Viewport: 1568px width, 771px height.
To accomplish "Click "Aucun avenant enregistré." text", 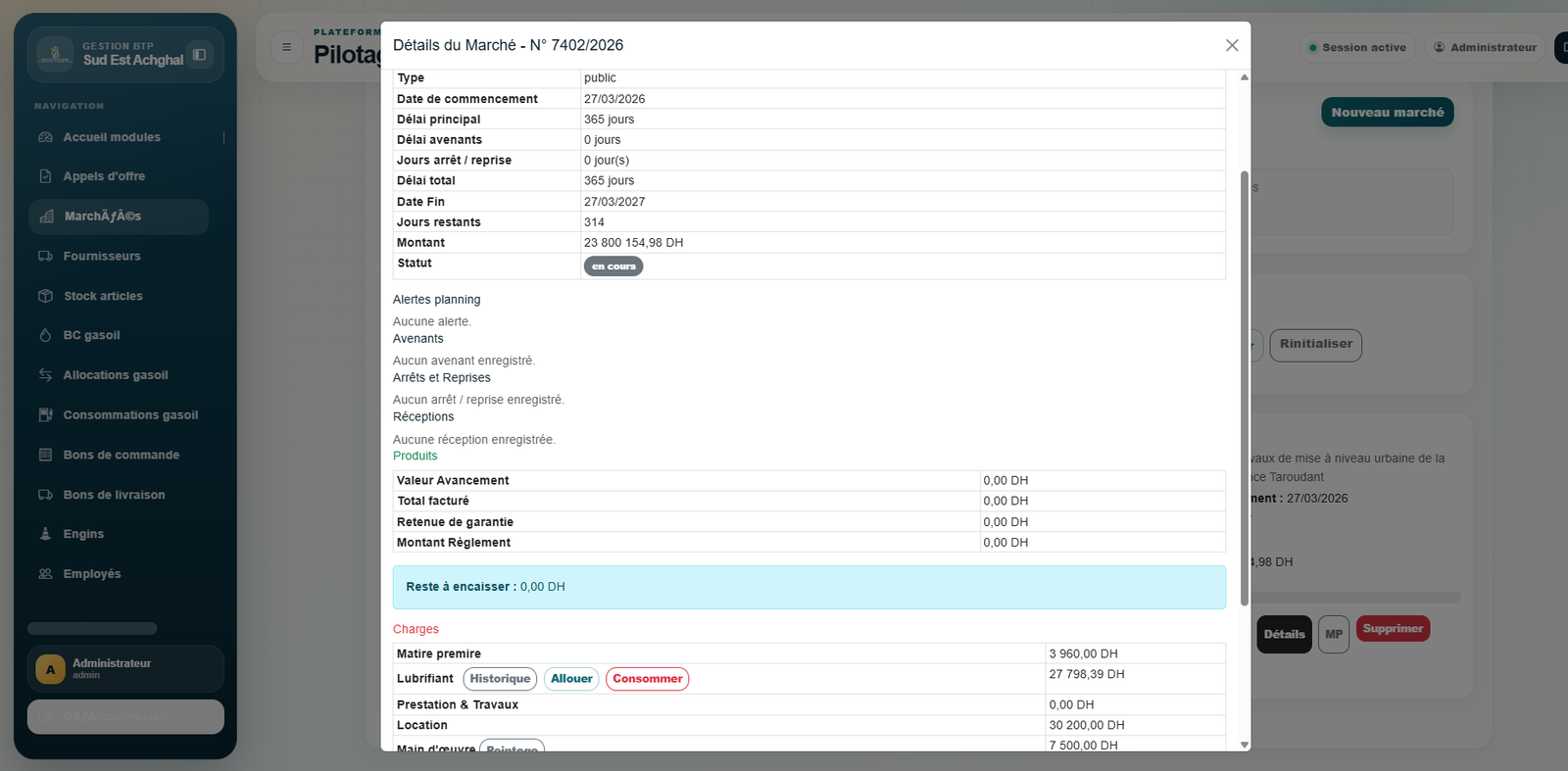I will tap(465, 361).
